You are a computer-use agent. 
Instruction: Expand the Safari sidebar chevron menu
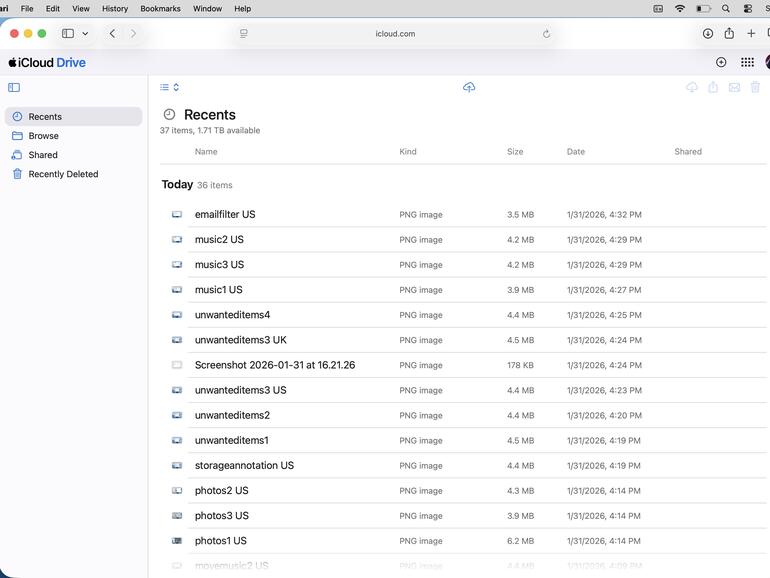pyautogui.click(x=85, y=33)
